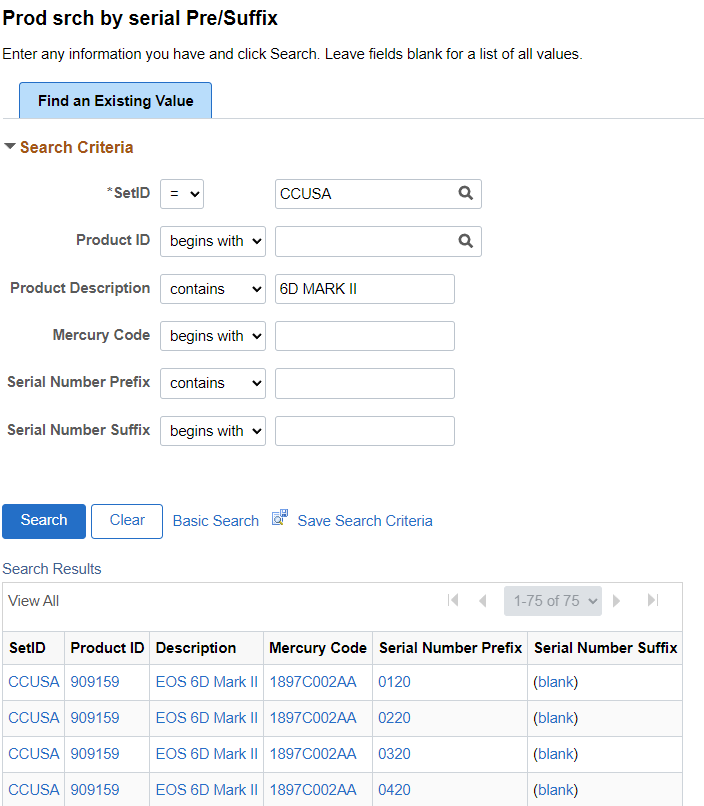Viewport: 704px width, 806px height.
Task: Switch to Basic Search
Action: (215, 521)
